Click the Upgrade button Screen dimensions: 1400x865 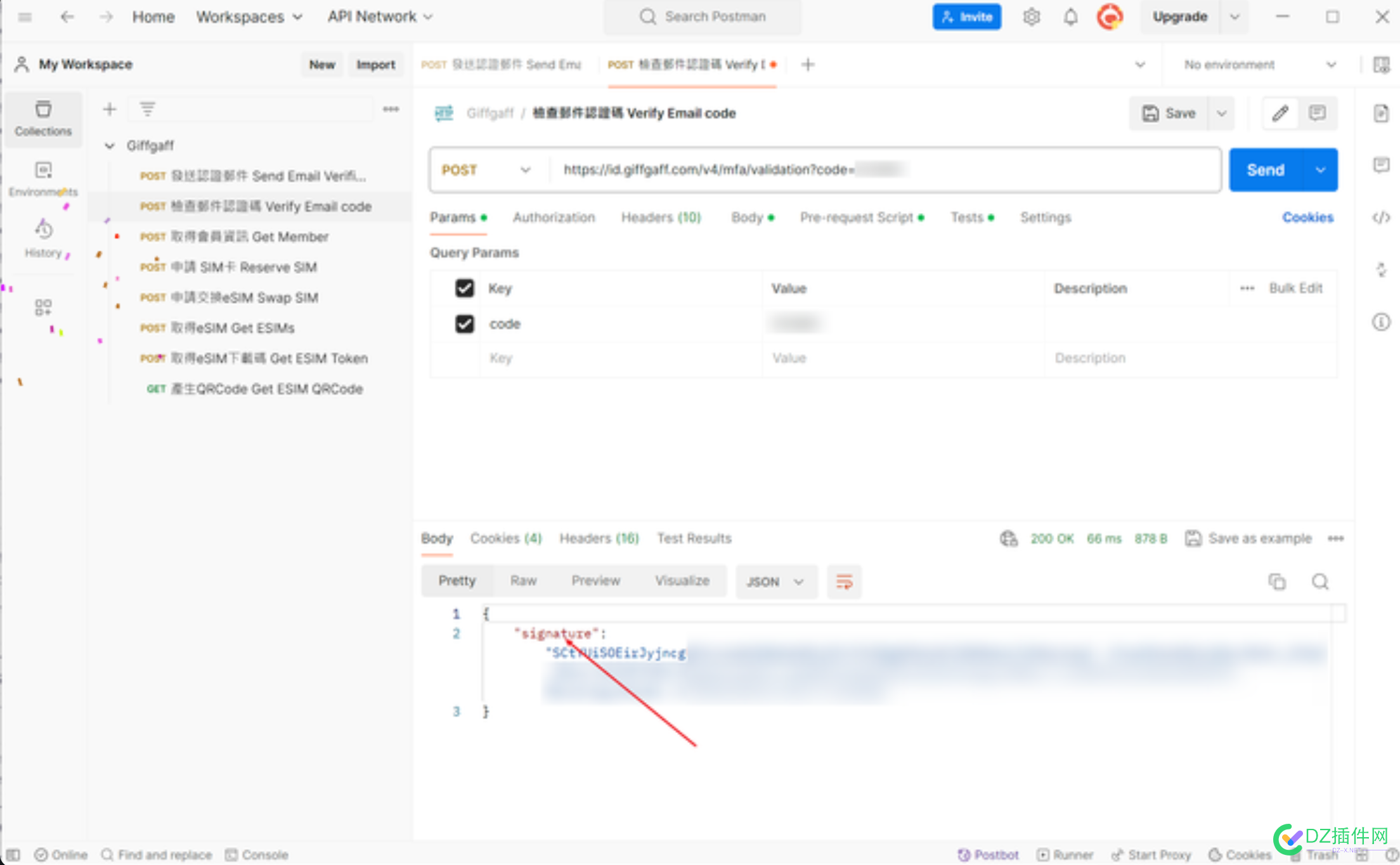click(x=1180, y=17)
